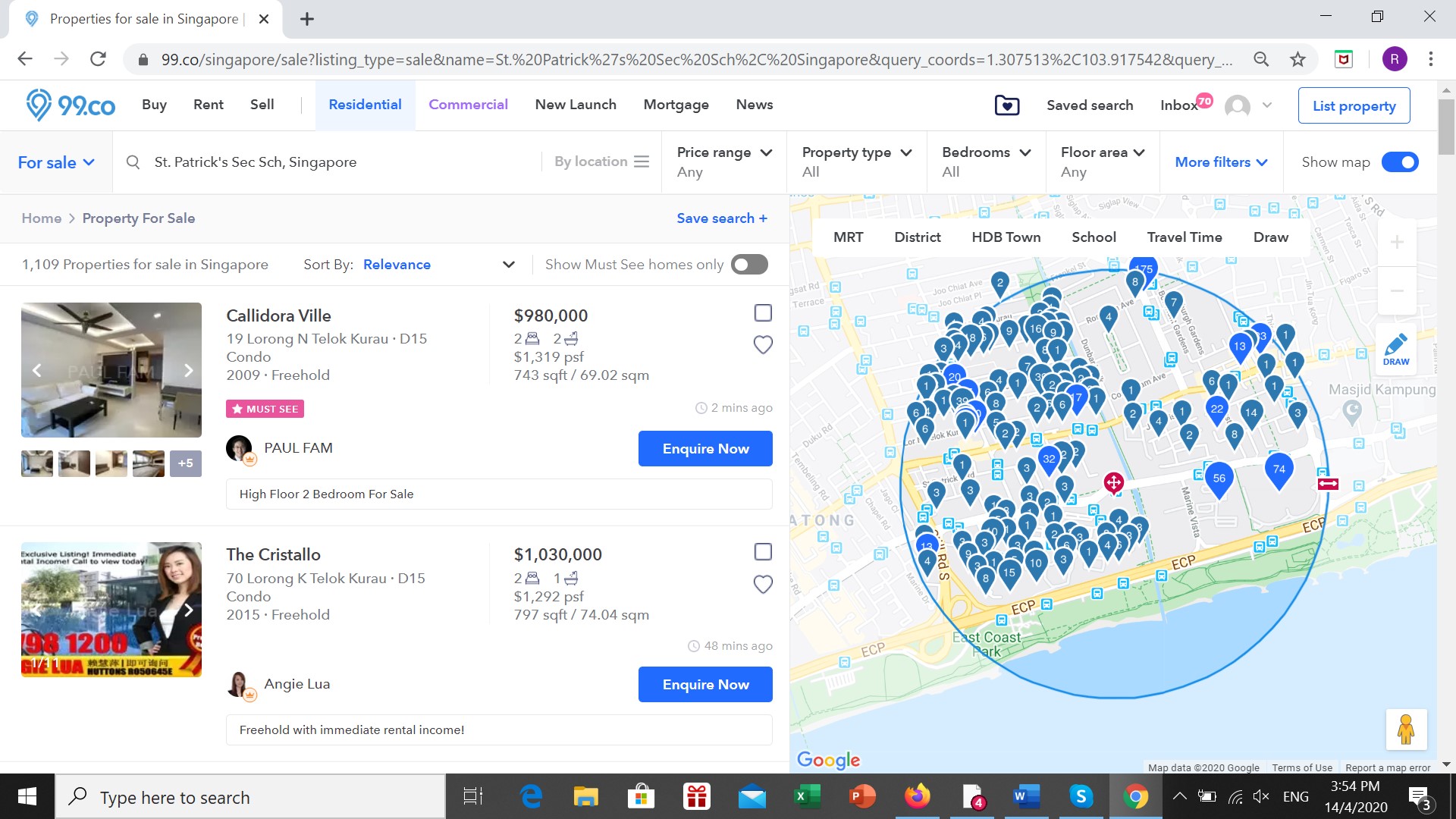Viewport: 1456px width, 819px height.
Task: Click the By location filter icon
Action: click(642, 161)
